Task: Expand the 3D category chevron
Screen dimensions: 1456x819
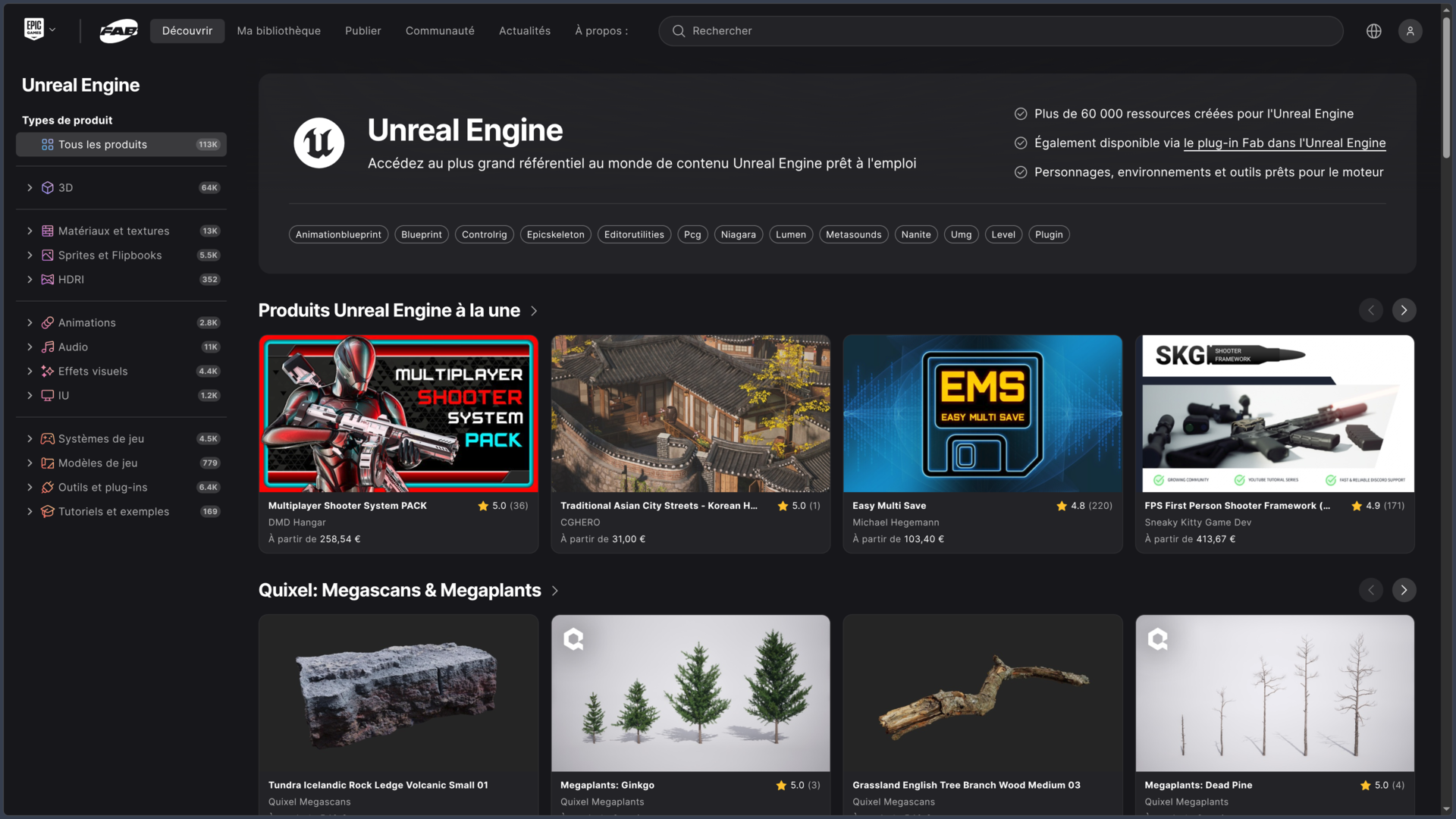Action: (x=30, y=187)
